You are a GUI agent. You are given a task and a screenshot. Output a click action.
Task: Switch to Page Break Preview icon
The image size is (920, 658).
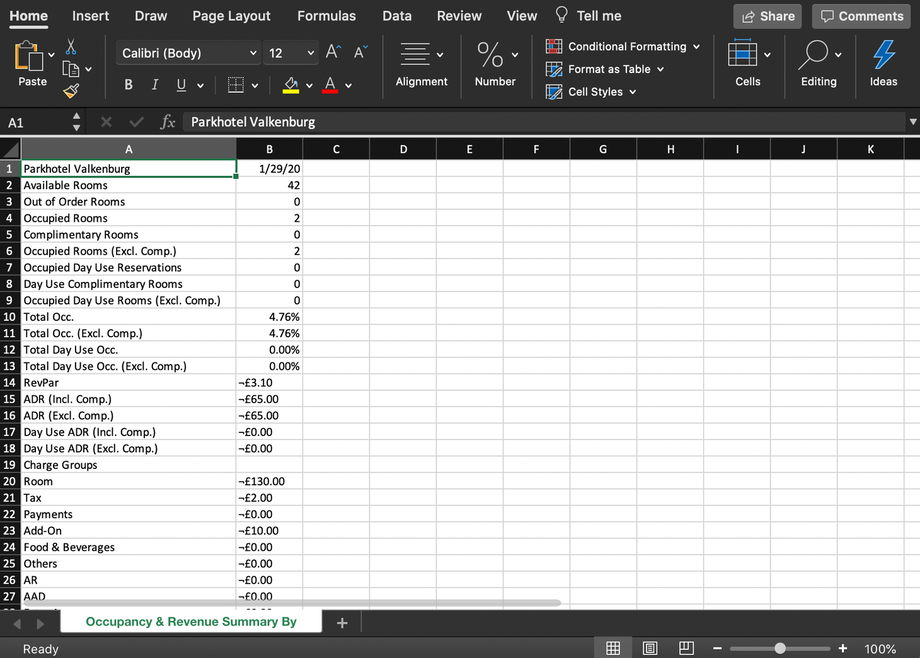click(686, 648)
